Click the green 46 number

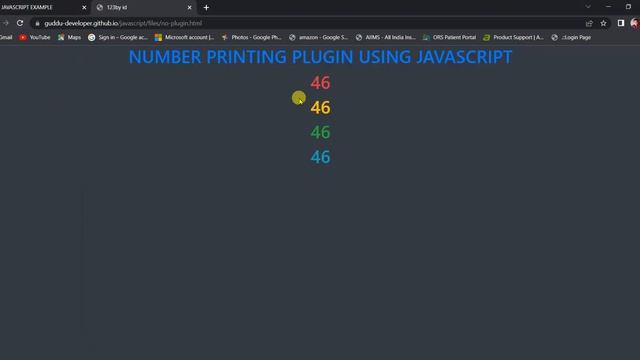coord(320,132)
